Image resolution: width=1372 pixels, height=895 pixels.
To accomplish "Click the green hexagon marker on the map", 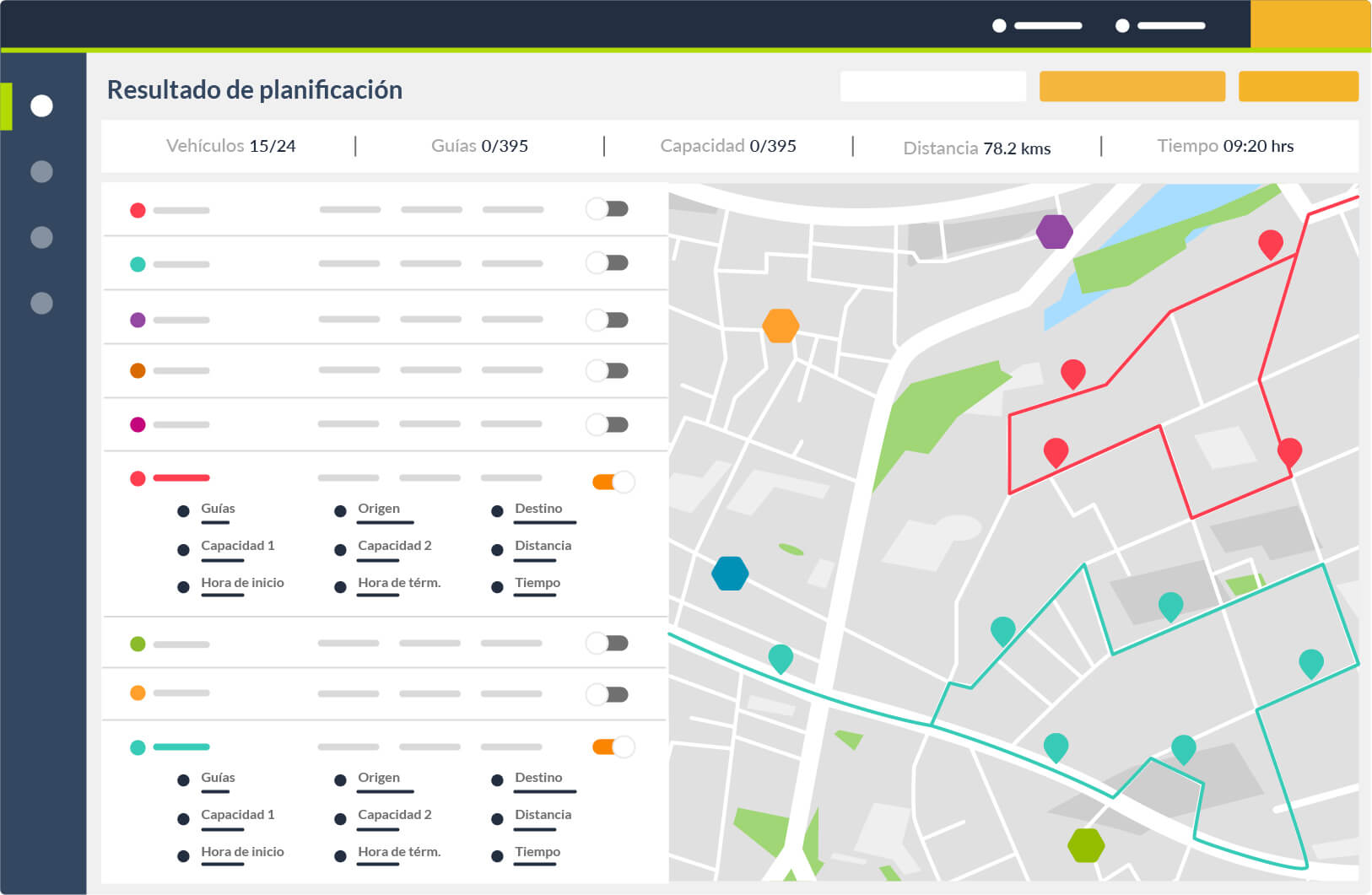I will pyautogui.click(x=1086, y=844).
